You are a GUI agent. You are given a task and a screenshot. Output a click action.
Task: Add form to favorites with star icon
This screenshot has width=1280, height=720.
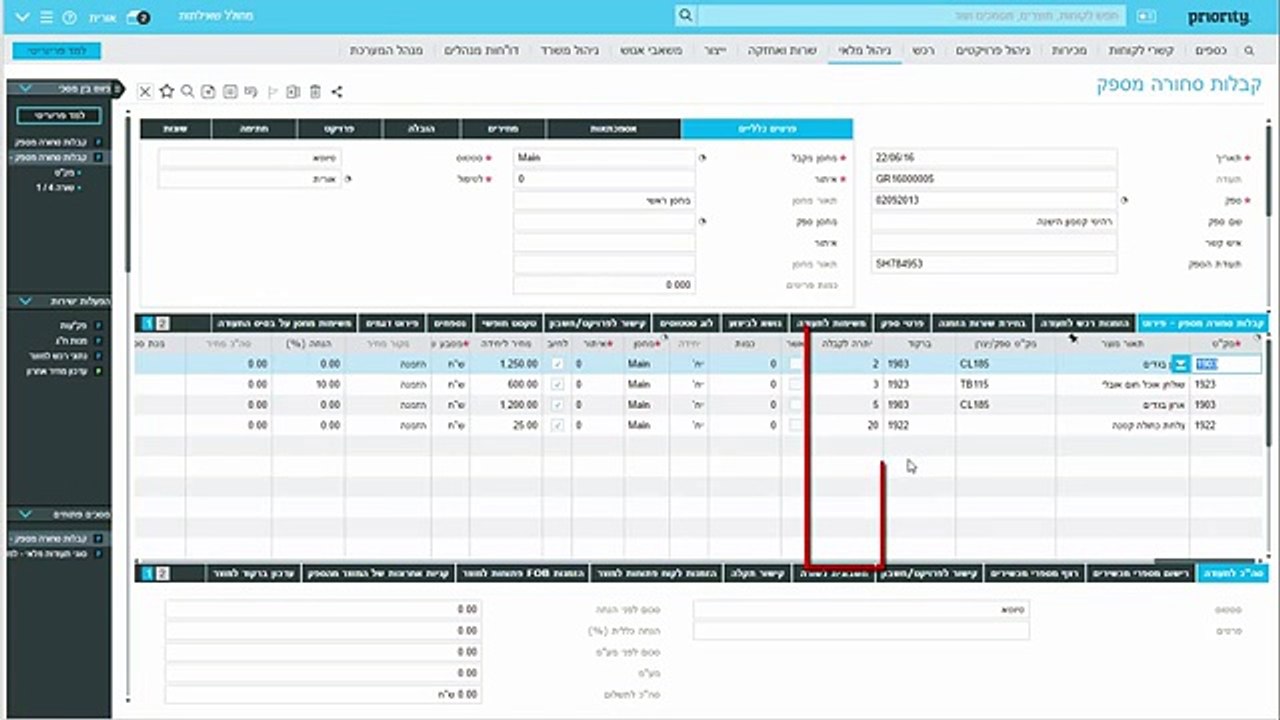pos(166,91)
